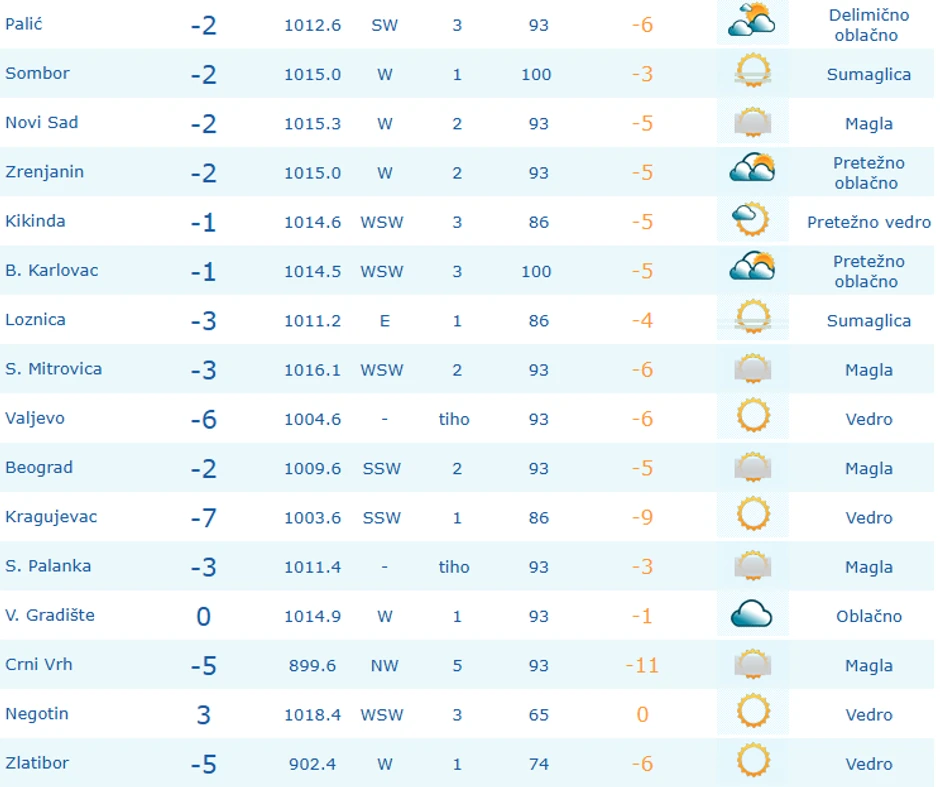Click the pressure value 1012.6 for Palić

(312, 25)
